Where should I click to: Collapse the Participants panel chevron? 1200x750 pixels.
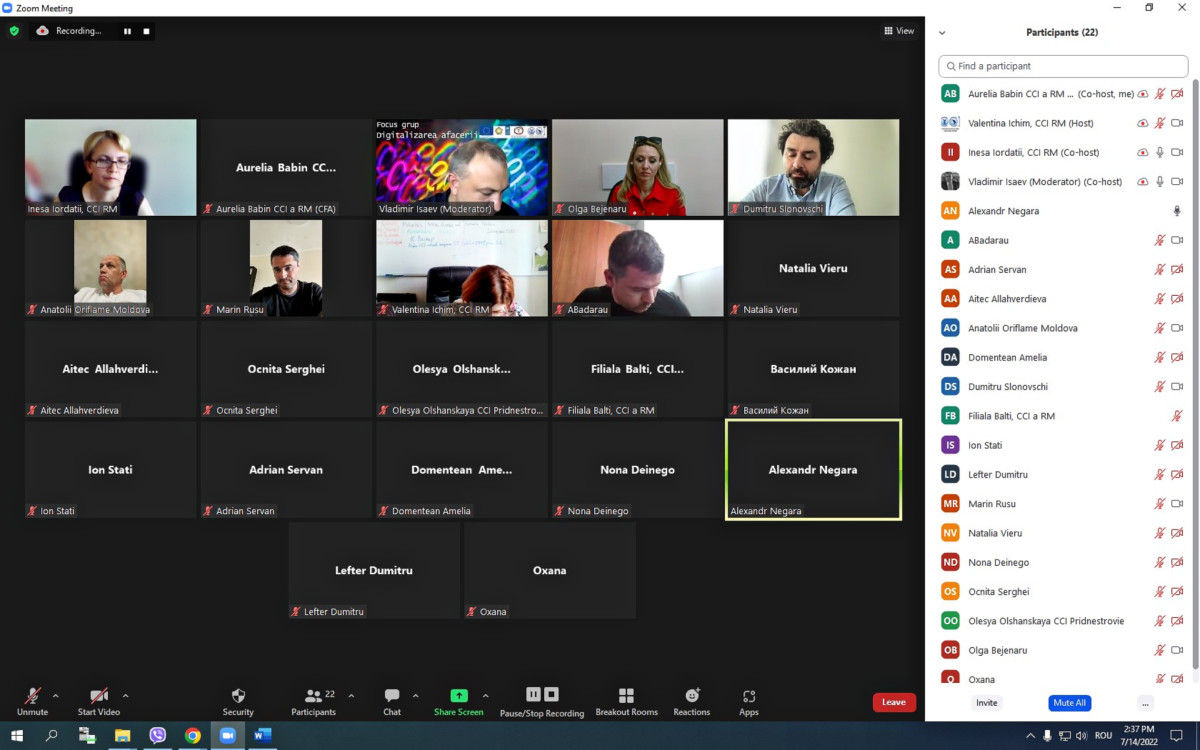pyautogui.click(x=942, y=33)
